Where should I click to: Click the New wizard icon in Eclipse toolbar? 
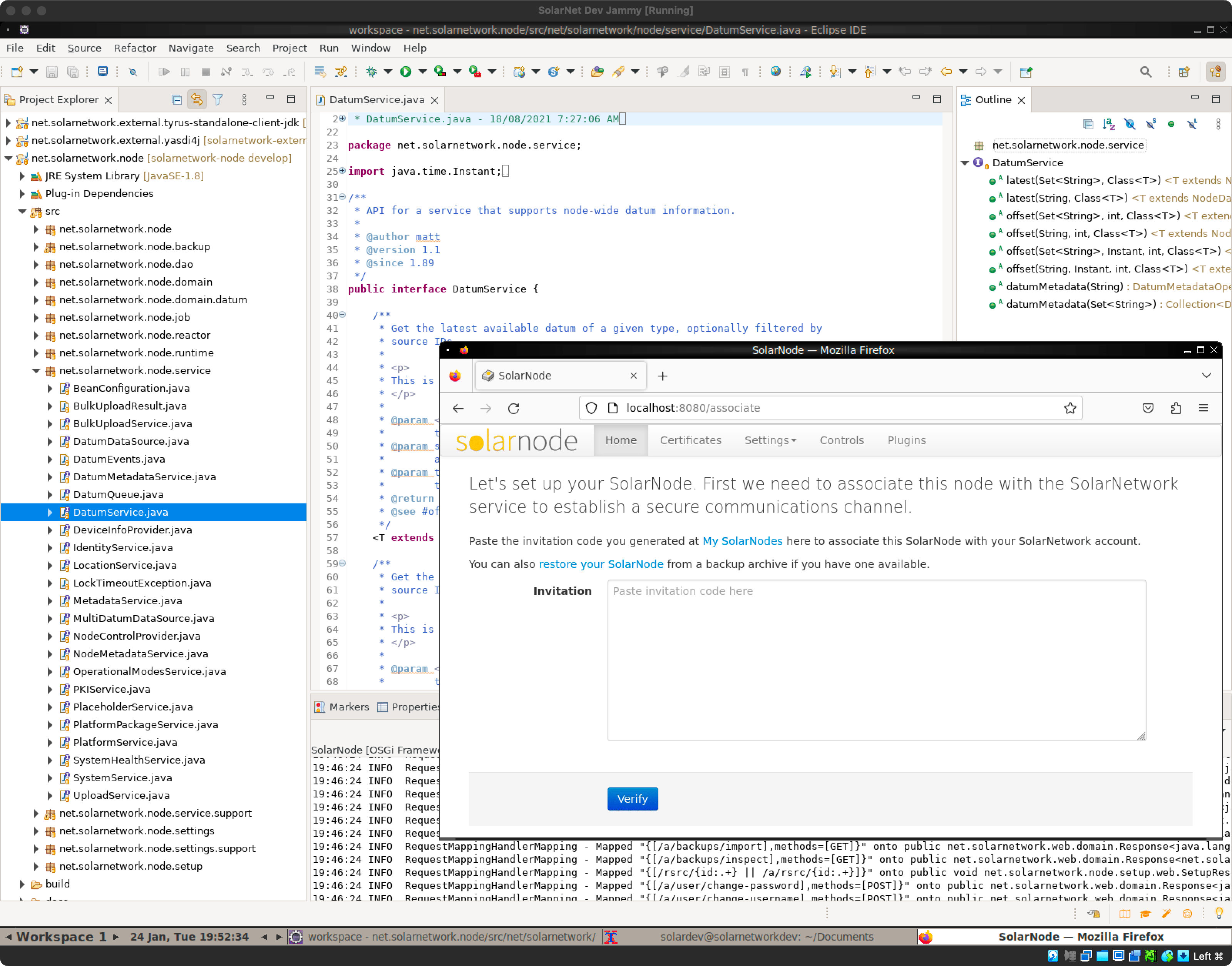pyautogui.click(x=17, y=72)
